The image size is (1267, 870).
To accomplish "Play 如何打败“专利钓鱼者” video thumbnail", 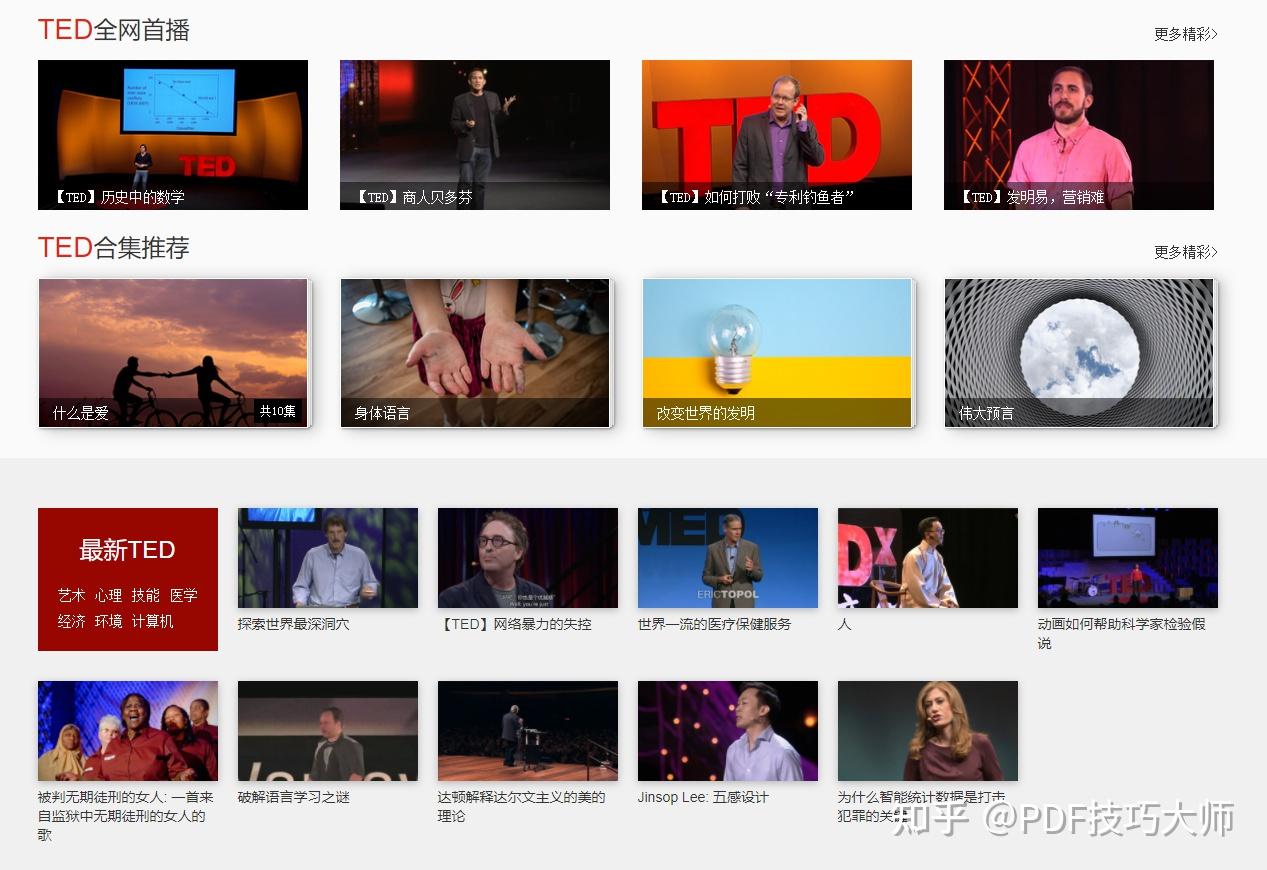I will [x=777, y=135].
